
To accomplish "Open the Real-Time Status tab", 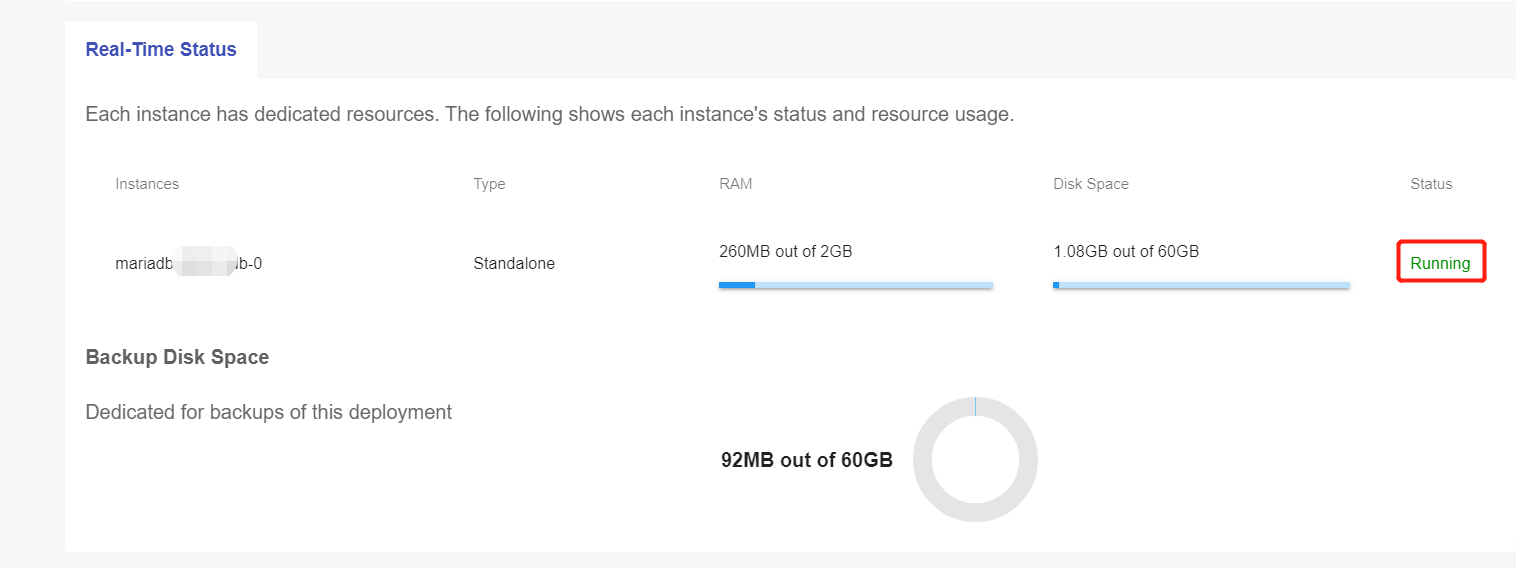I will 161,50.
